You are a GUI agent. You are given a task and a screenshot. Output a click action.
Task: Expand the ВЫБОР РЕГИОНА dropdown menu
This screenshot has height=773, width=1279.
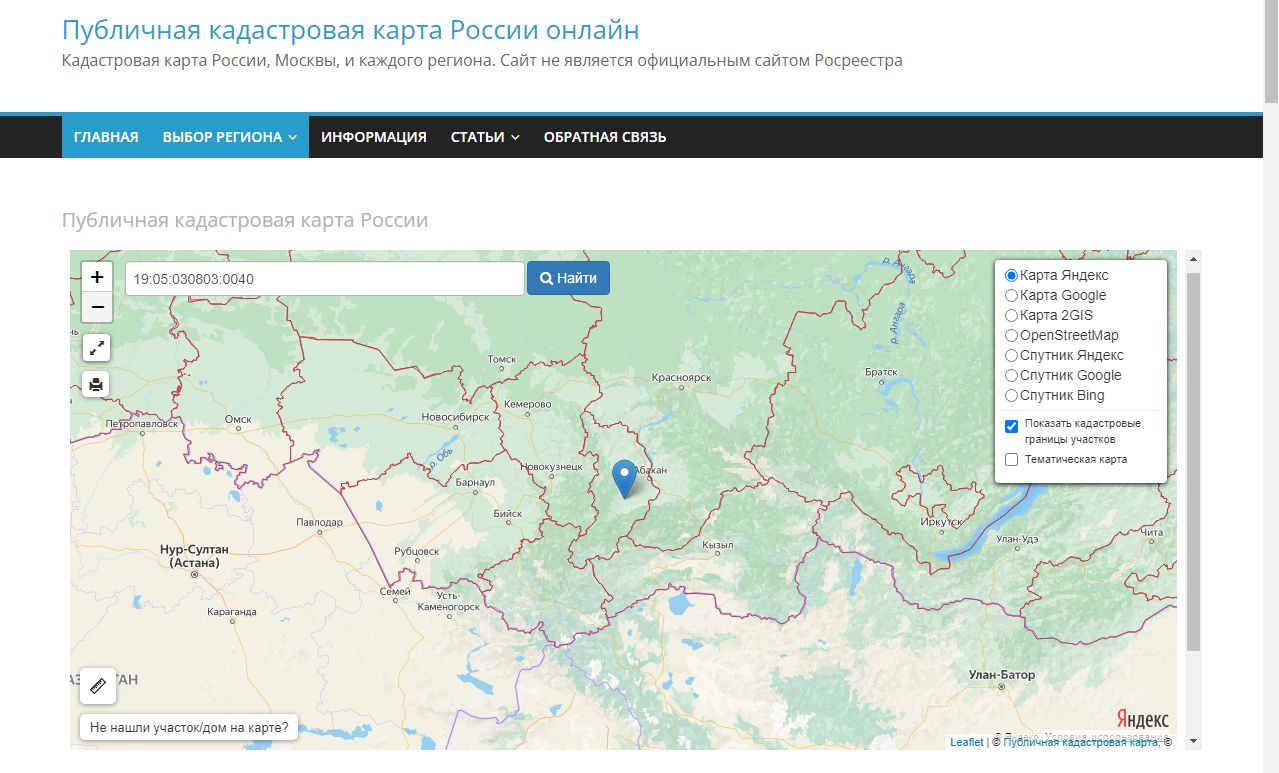(230, 137)
